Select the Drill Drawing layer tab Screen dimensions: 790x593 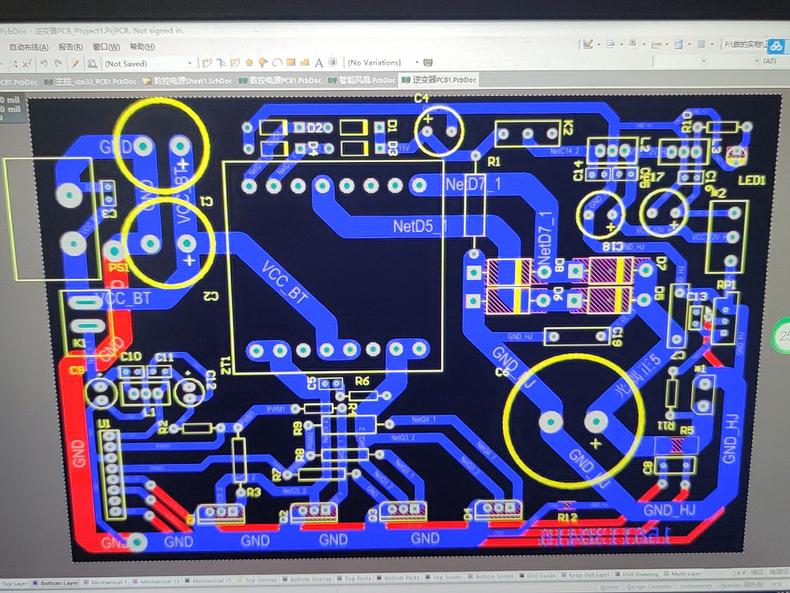point(636,574)
